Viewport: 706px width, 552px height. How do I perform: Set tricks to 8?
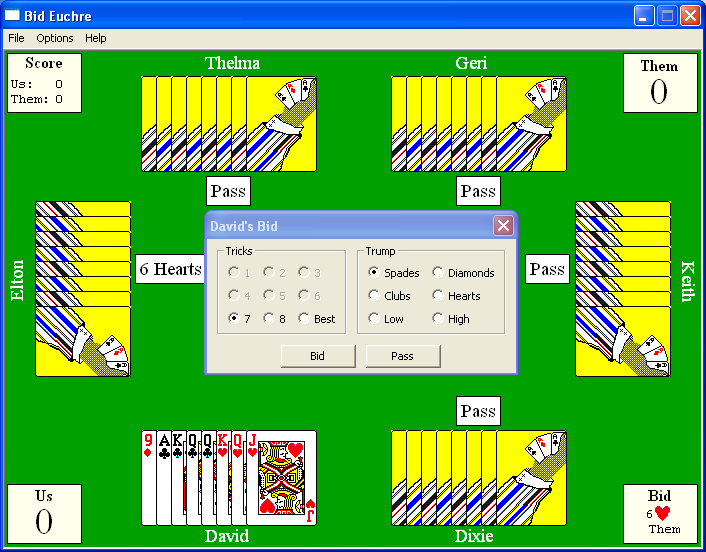(269, 319)
